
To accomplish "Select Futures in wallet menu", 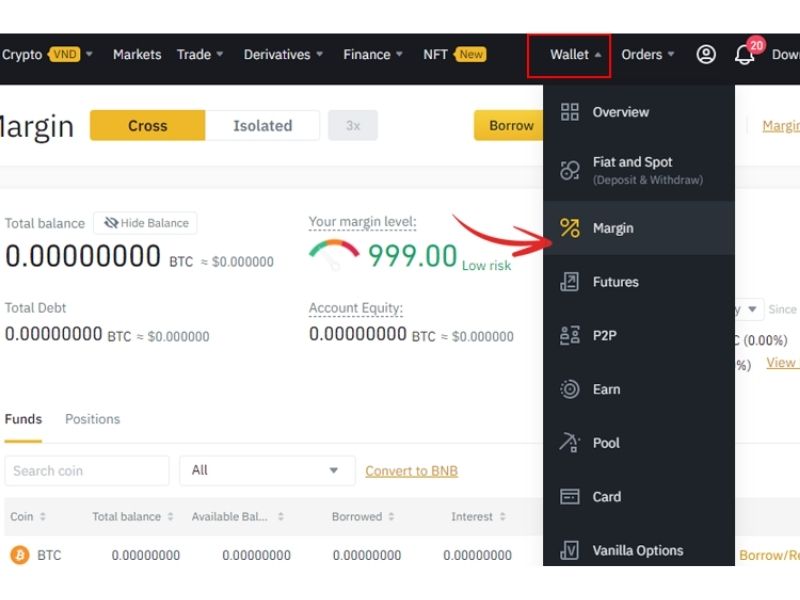I will pyautogui.click(x=639, y=282).
